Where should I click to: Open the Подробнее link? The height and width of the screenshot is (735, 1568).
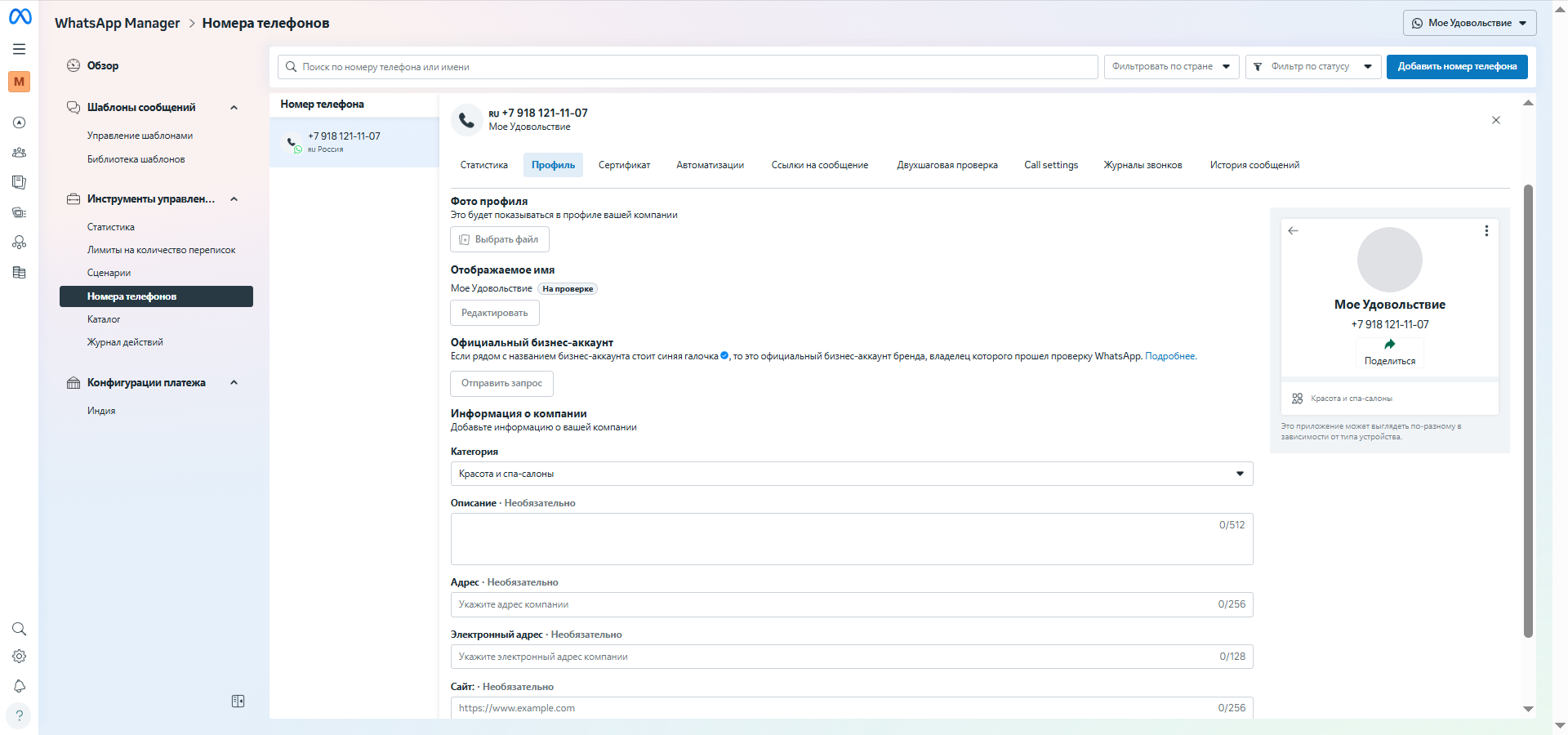pos(1169,356)
